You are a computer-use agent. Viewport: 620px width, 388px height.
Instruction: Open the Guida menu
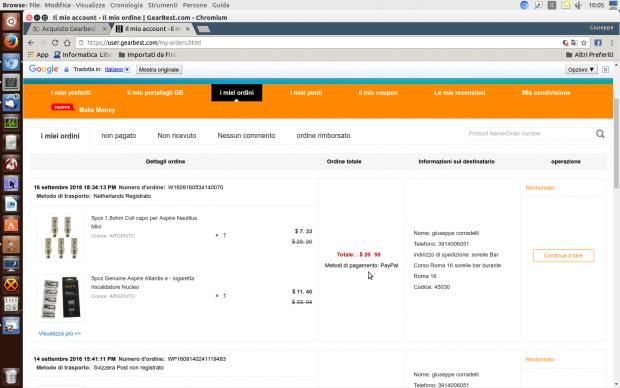tap(221, 5)
